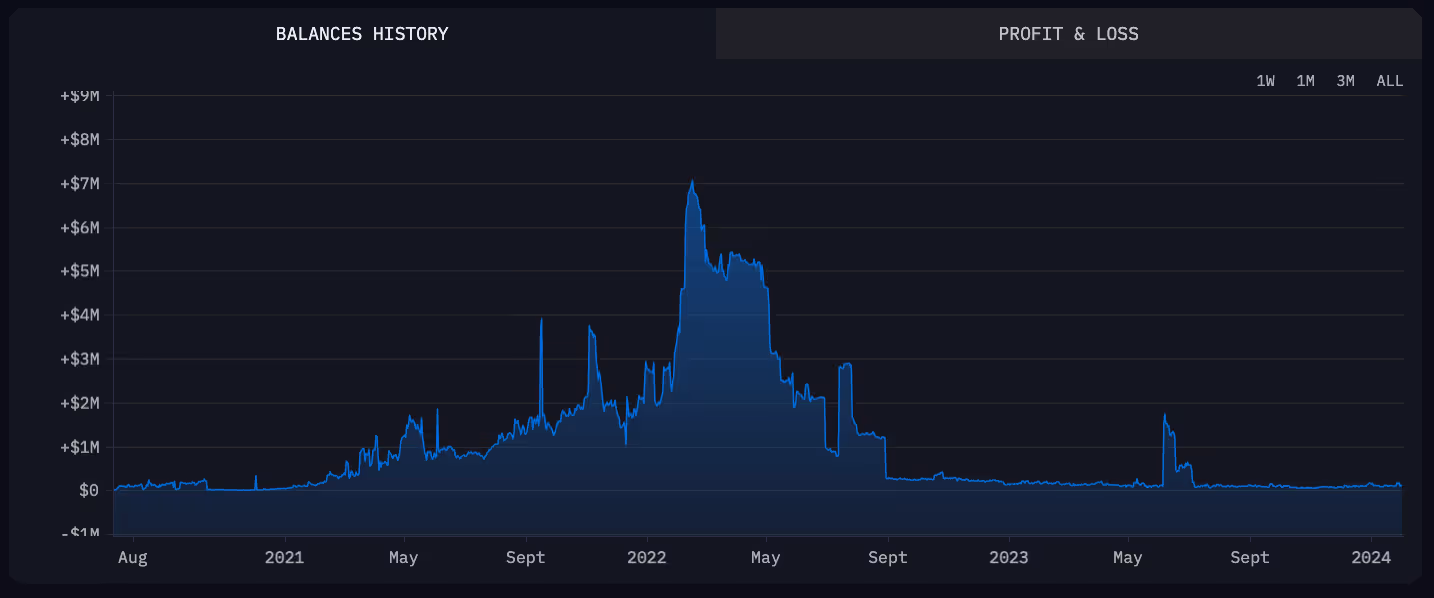Image resolution: width=1434 pixels, height=598 pixels.
Task: Select the 3M time range
Action: pyautogui.click(x=1345, y=81)
